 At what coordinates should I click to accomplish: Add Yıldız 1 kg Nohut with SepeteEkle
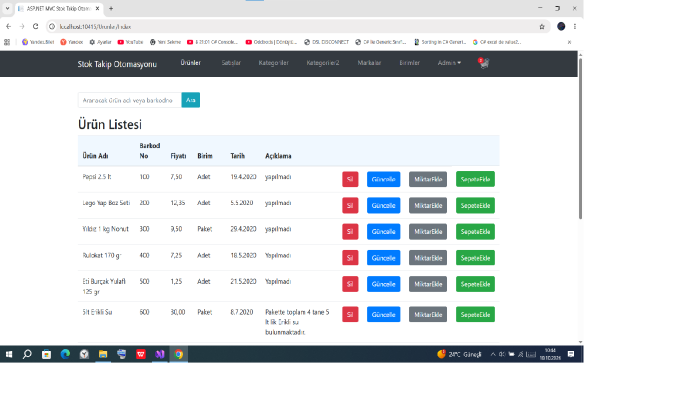pyautogui.click(x=475, y=232)
